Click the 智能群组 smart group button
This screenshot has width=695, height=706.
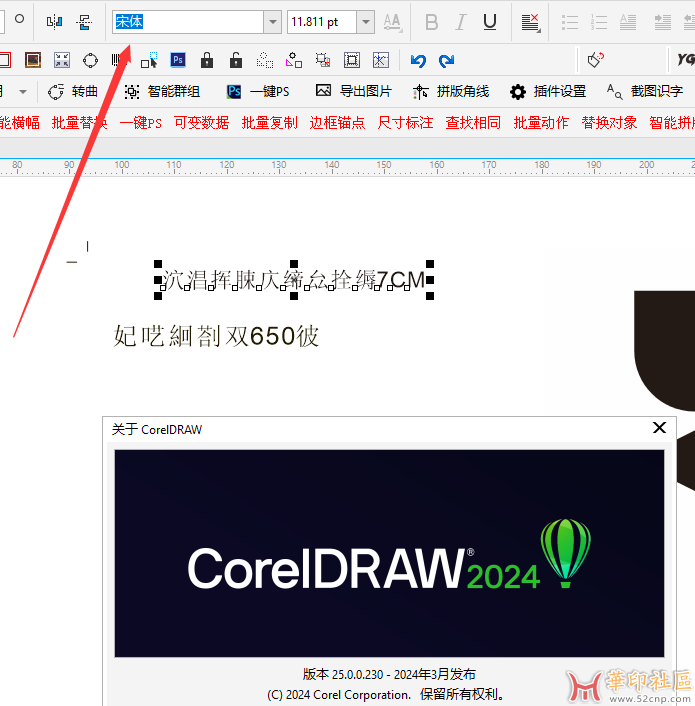click(x=162, y=92)
